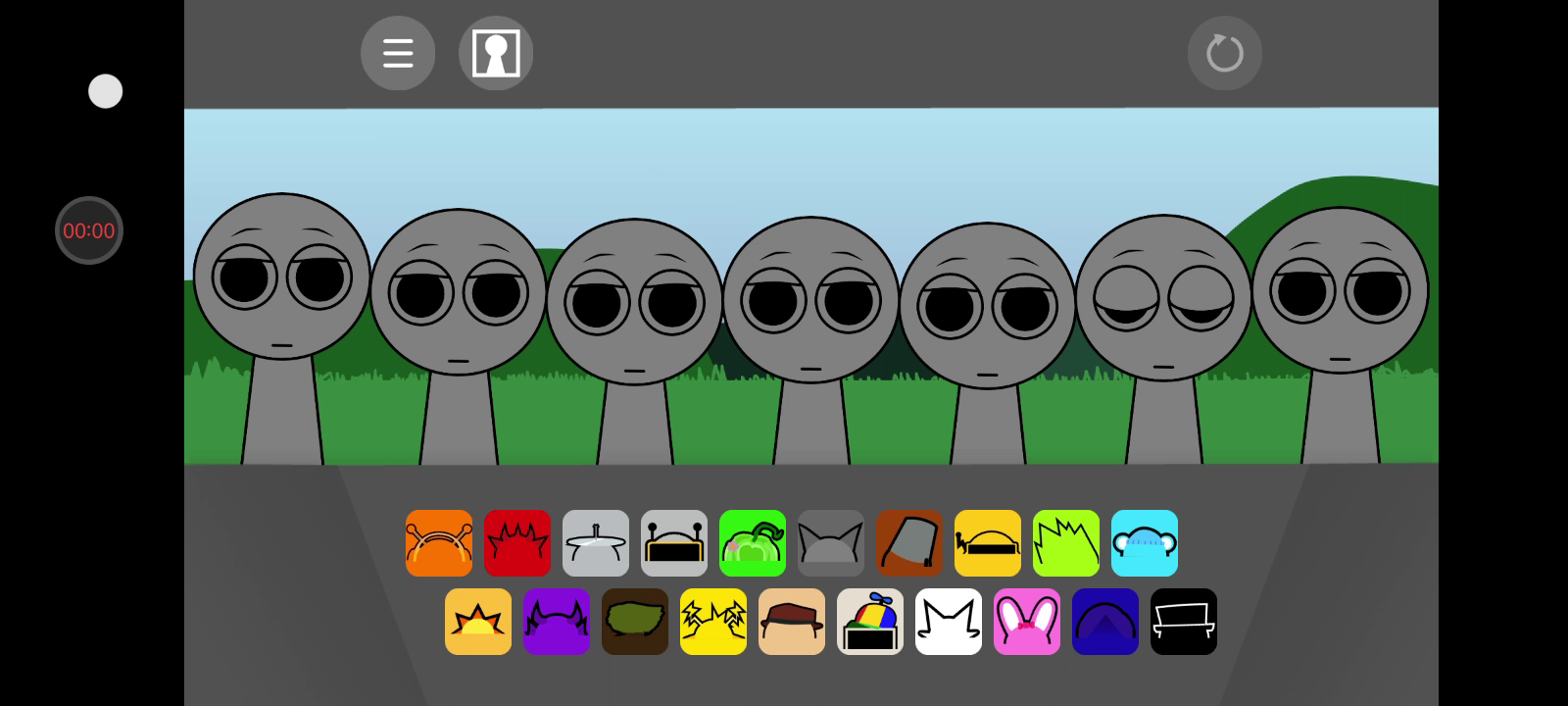
Task: Click the 00:00 recording timer
Action: (89, 230)
